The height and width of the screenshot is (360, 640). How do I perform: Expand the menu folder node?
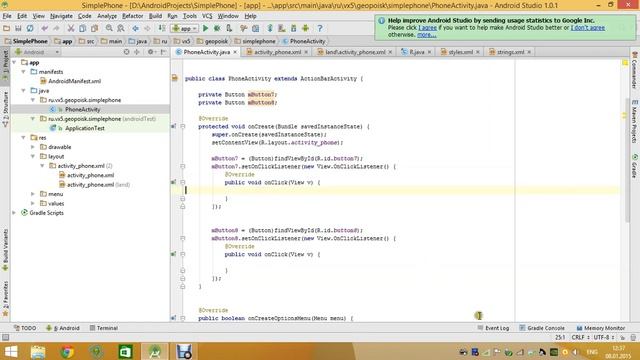[x=33, y=194]
